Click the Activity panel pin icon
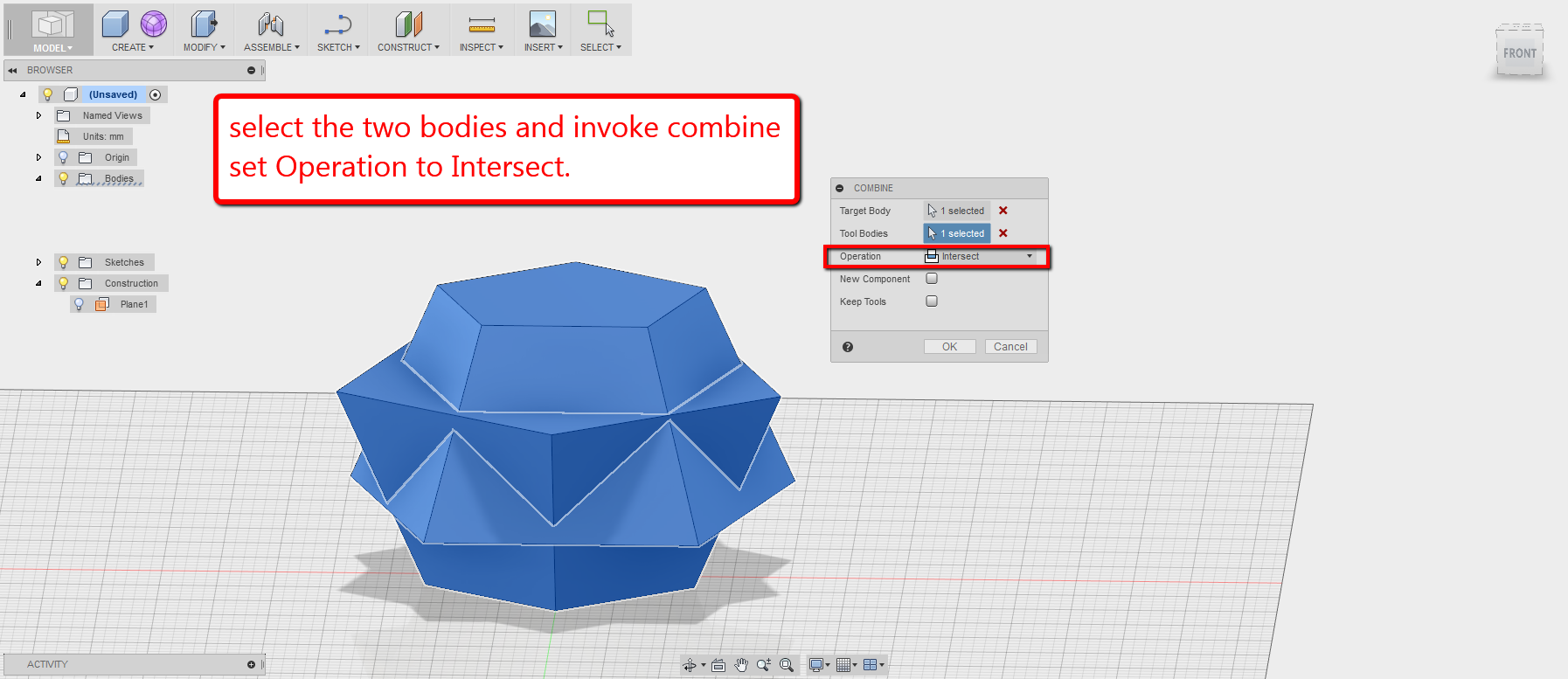Screen dimensions: 1568x679 251,664
